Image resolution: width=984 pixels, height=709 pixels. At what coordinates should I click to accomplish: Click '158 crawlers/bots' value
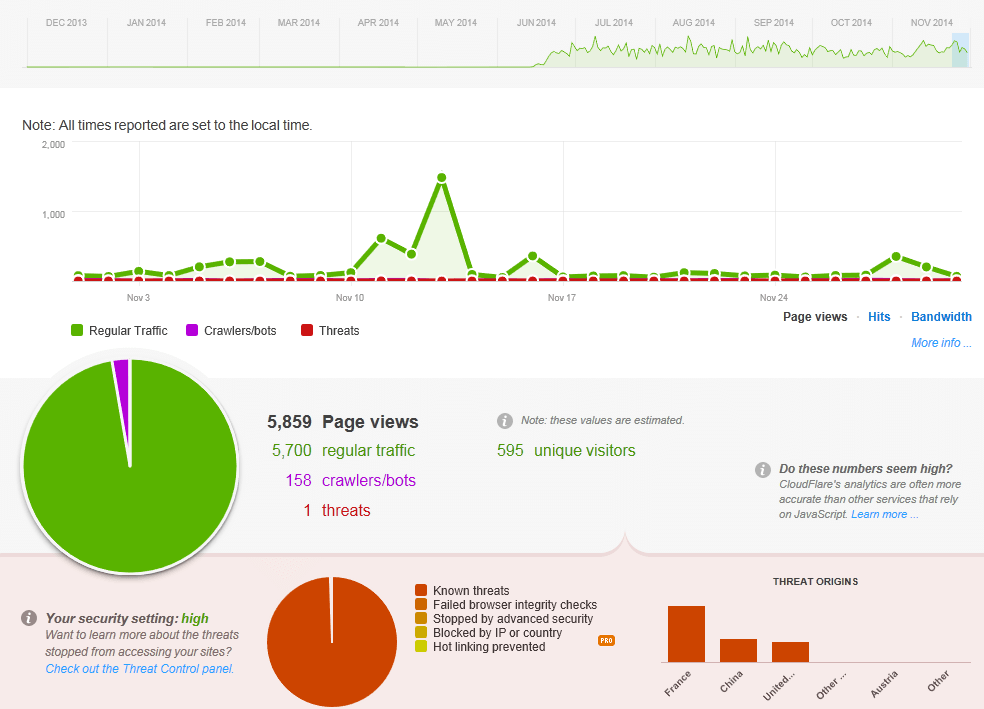tap(350, 481)
